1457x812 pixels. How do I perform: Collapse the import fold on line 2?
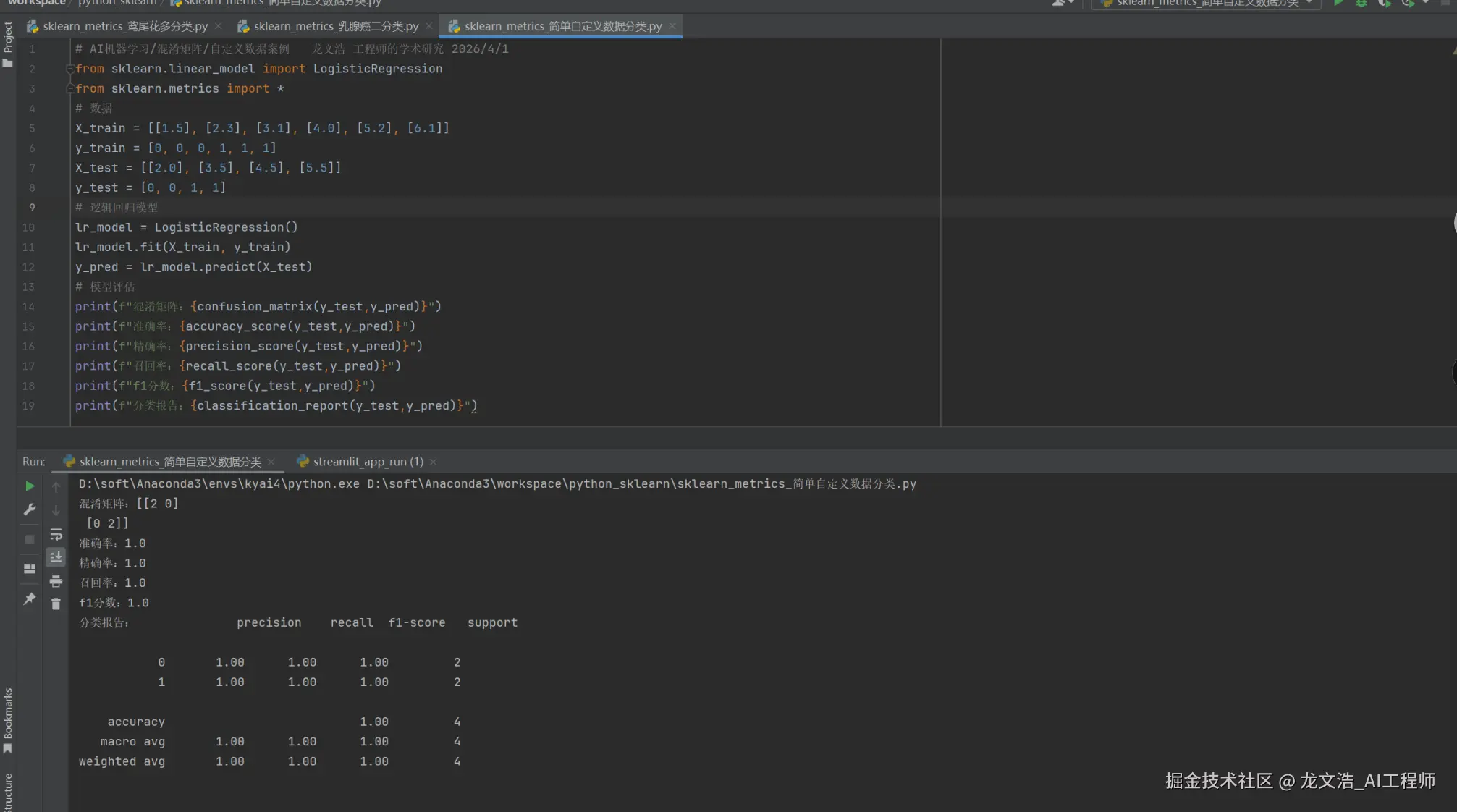click(x=70, y=69)
